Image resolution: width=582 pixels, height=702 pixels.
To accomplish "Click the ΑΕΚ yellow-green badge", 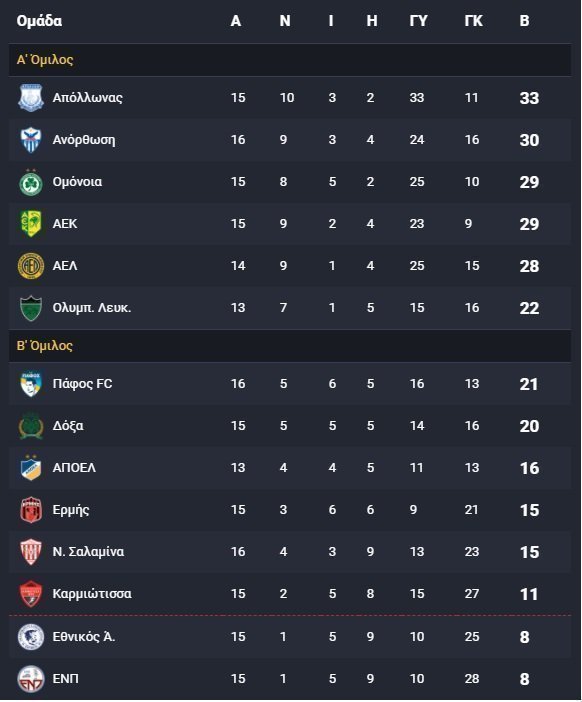I will coord(30,224).
